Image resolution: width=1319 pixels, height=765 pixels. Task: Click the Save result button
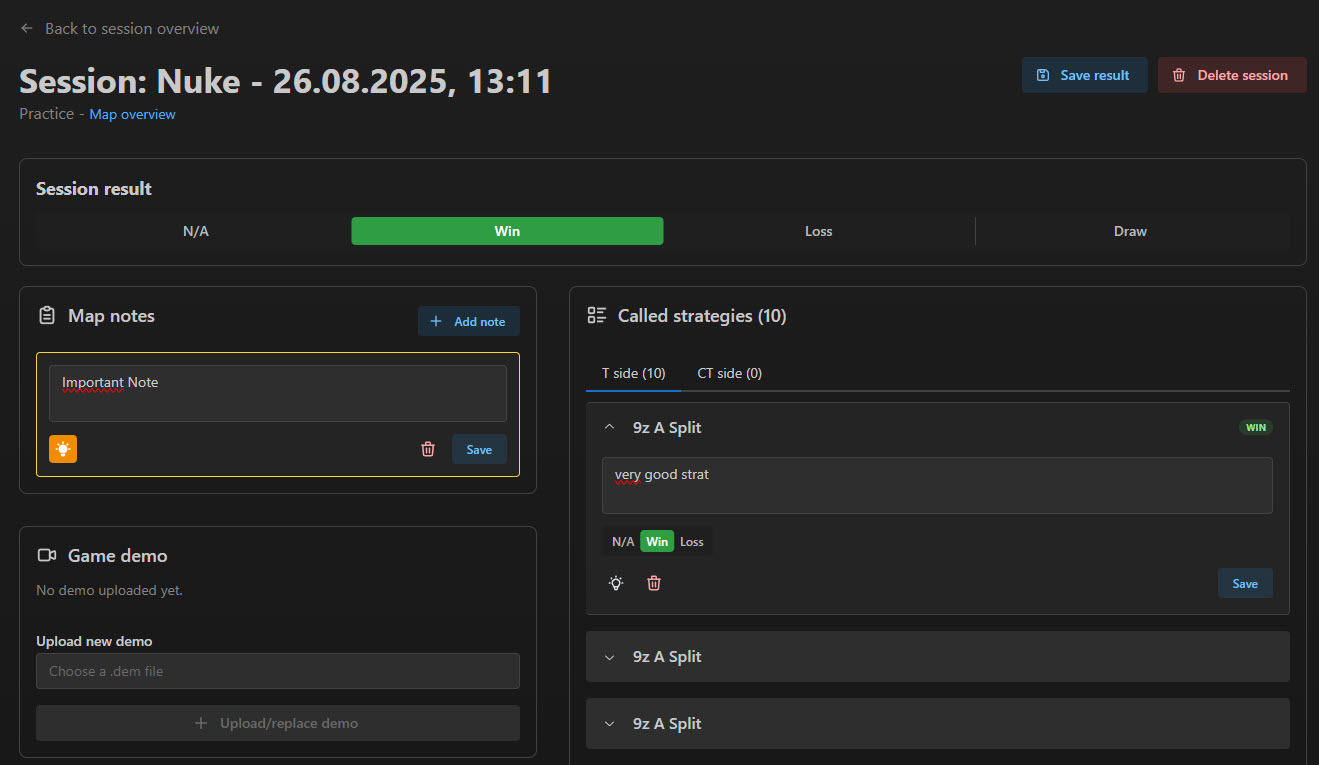1084,75
